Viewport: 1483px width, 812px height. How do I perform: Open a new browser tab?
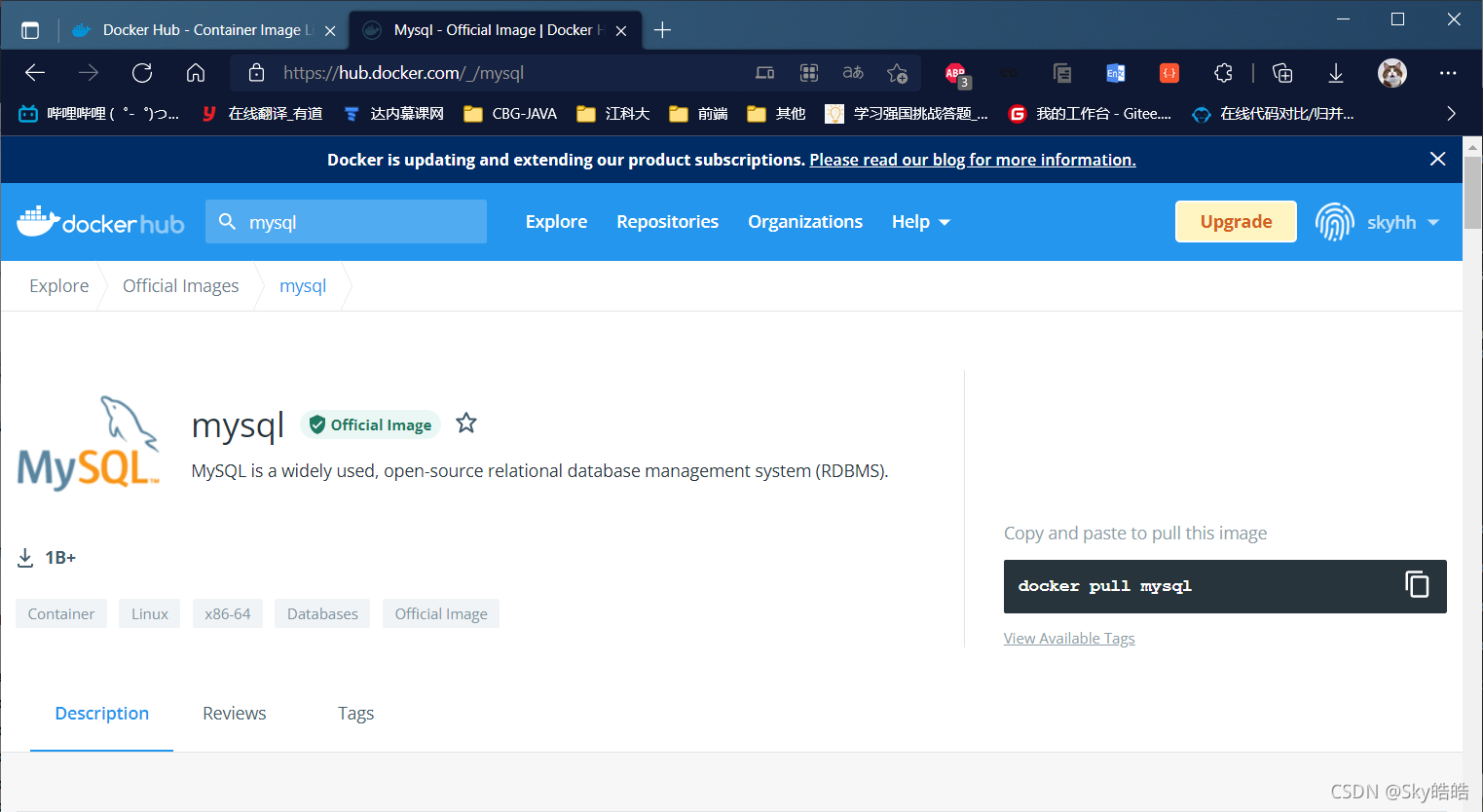coord(662,30)
